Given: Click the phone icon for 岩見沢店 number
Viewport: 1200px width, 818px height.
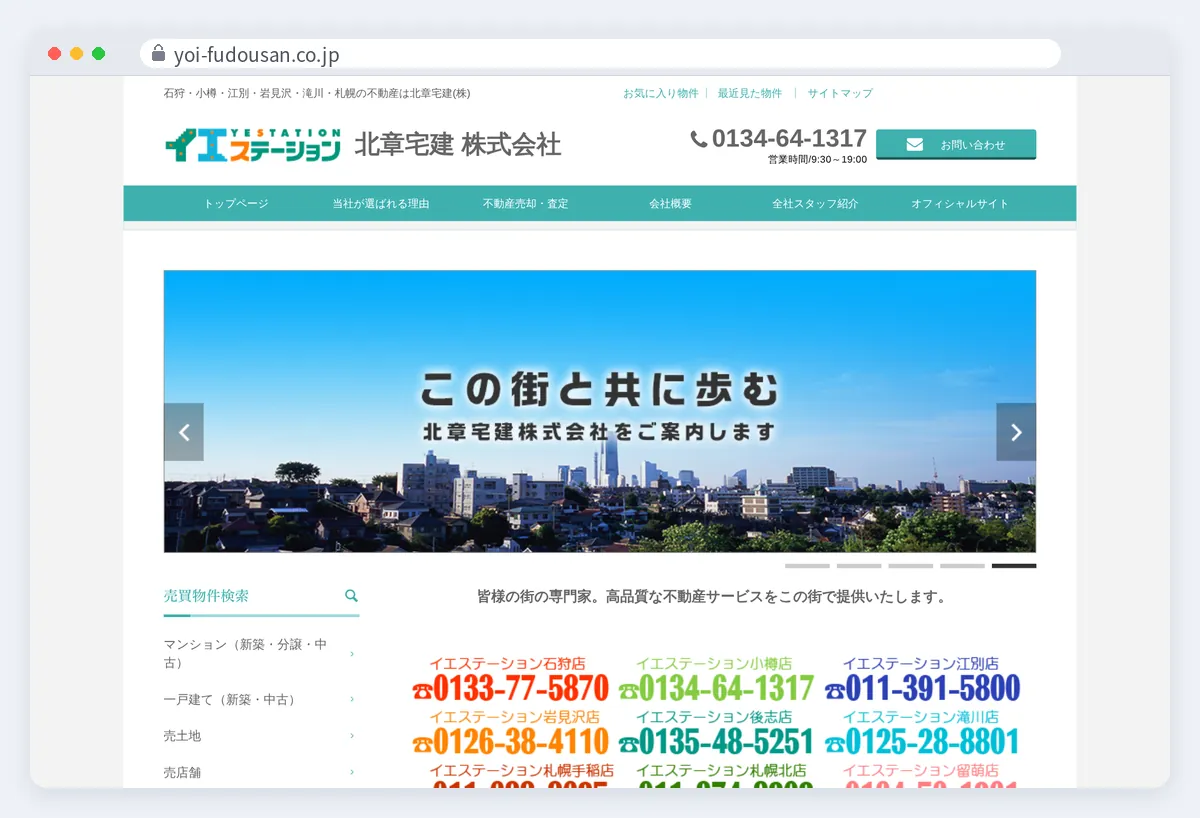Looking at the screenshot, I should [421, 743].
